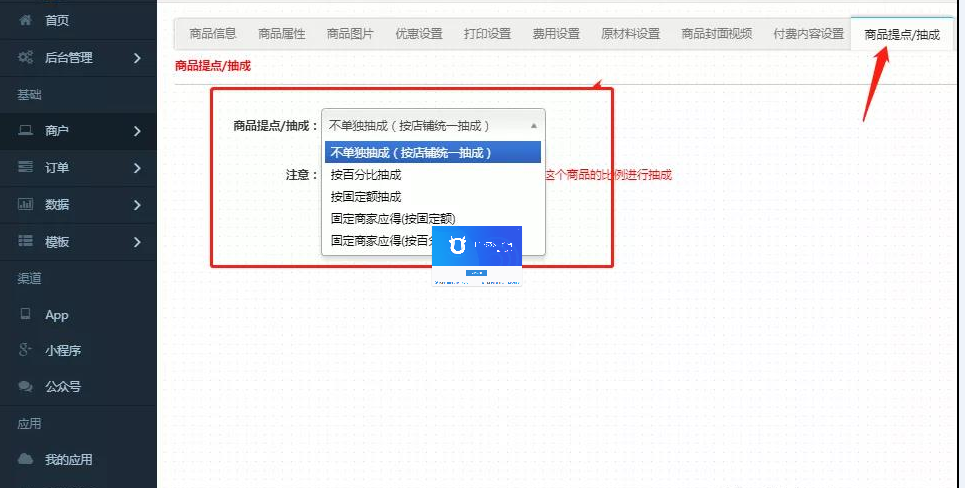
Task: Click the 小程序 icon
Action: [25, 350]
